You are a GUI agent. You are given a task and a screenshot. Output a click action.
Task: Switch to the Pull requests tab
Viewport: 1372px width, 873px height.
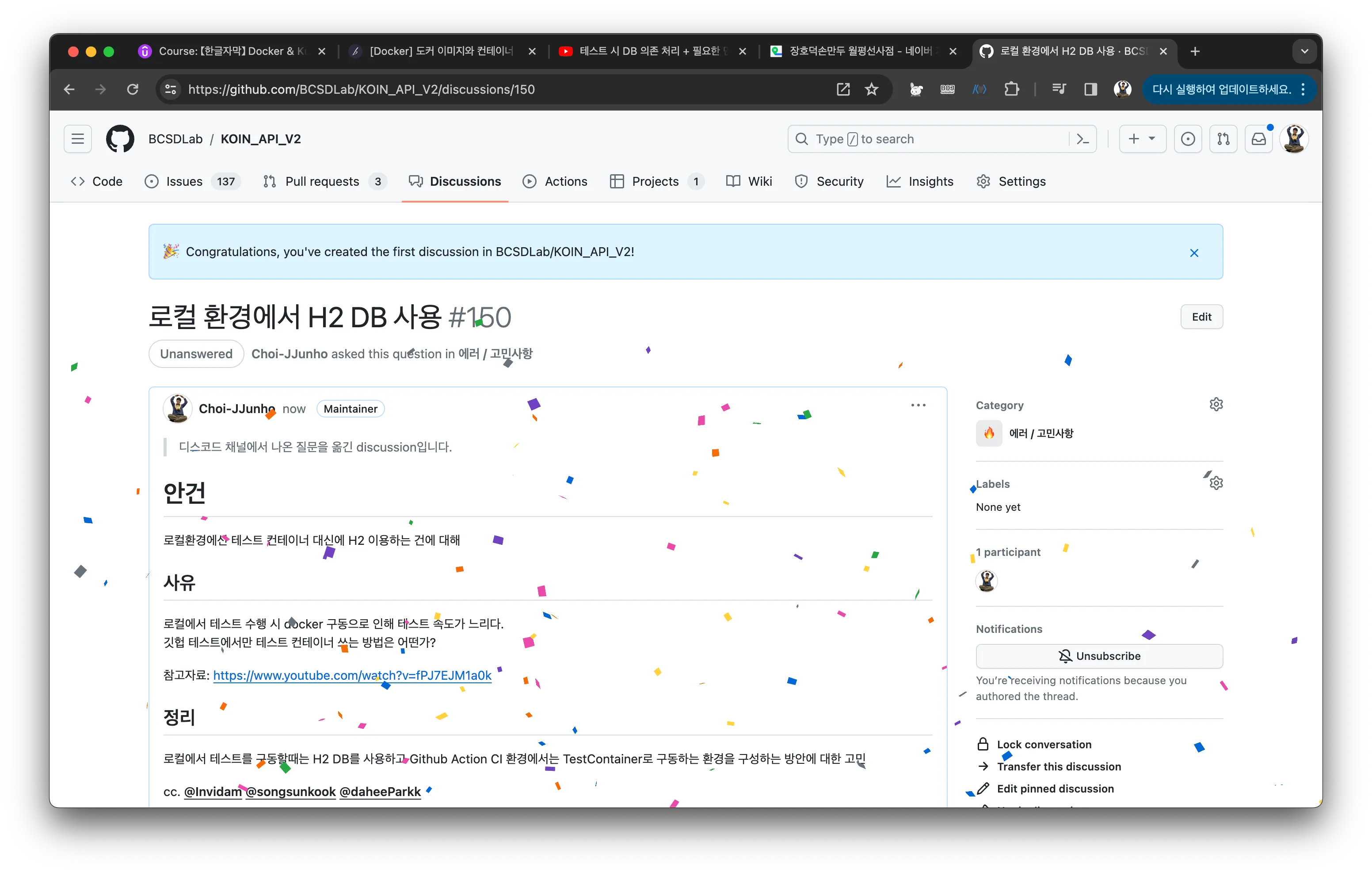coord(322,181)
